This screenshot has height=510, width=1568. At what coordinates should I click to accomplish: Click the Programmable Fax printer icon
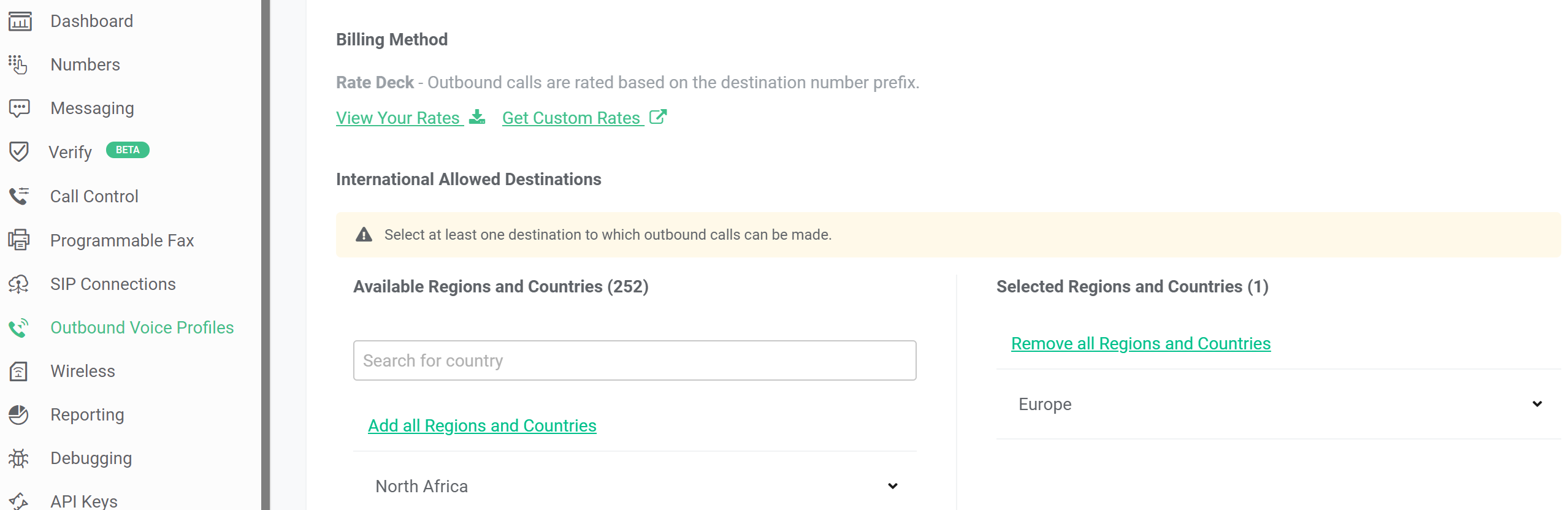[19, 240]
